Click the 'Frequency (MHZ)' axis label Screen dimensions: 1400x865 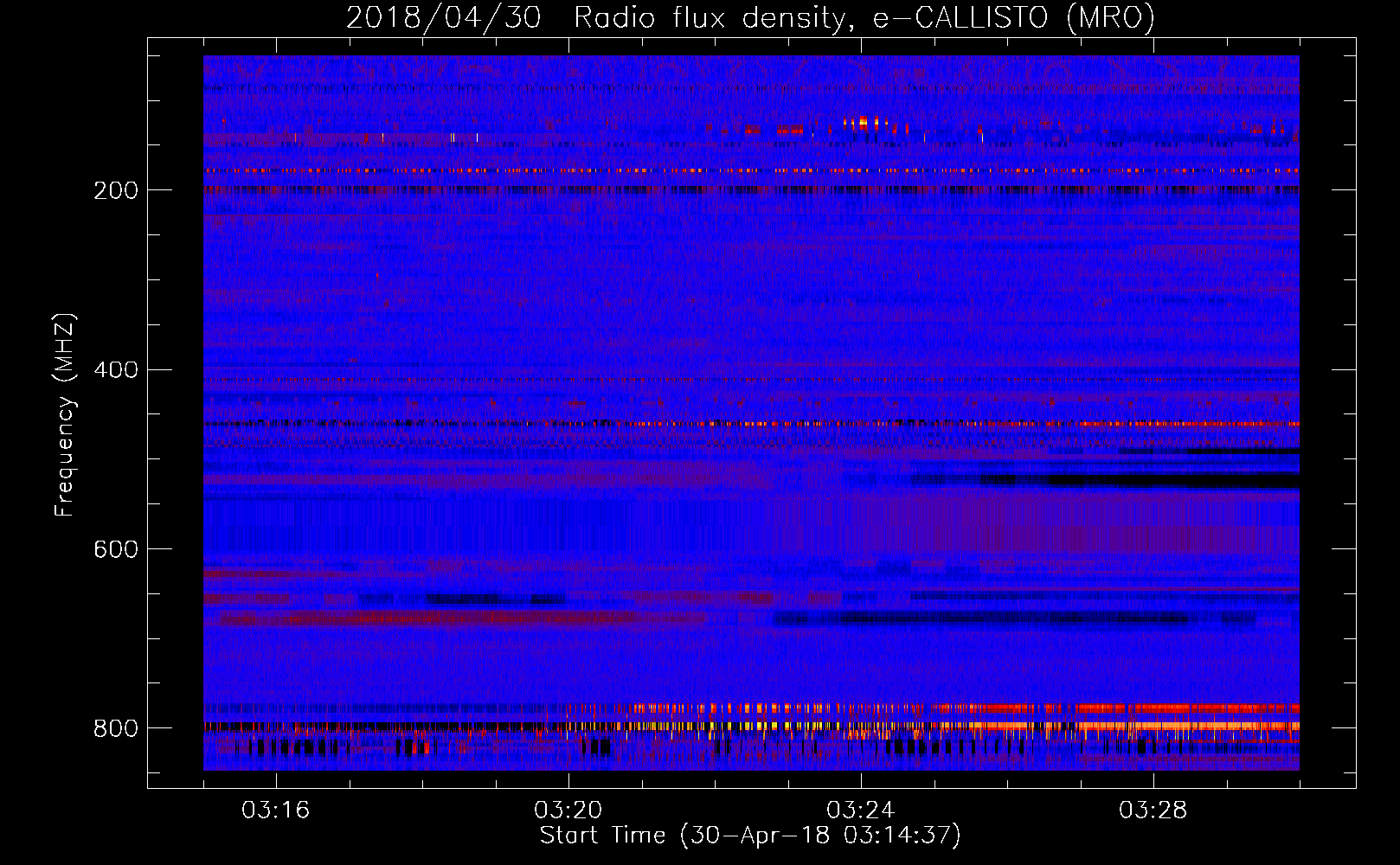coord(65,415)
